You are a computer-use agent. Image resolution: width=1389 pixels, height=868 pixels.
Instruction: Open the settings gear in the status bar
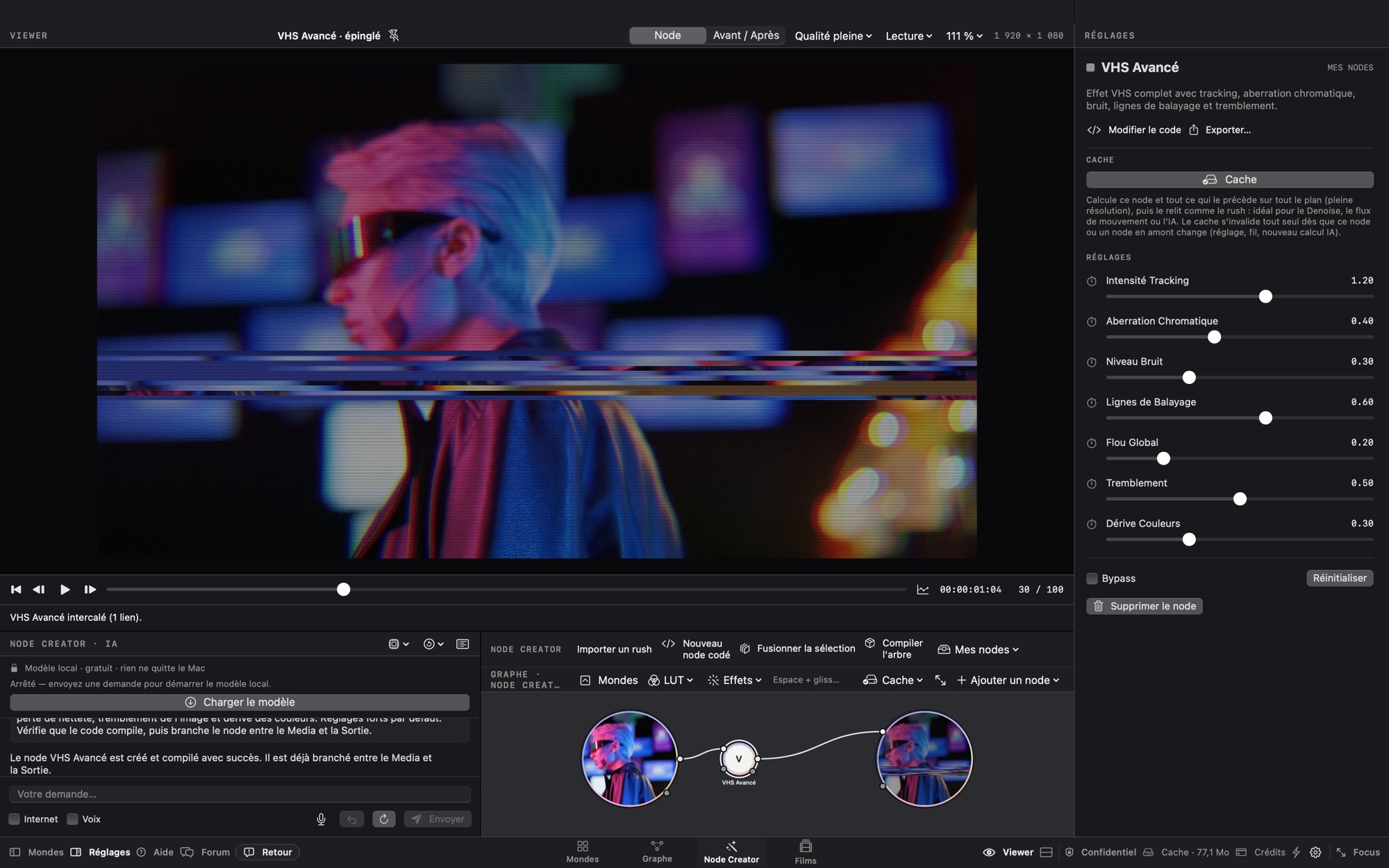point(1315,852)
